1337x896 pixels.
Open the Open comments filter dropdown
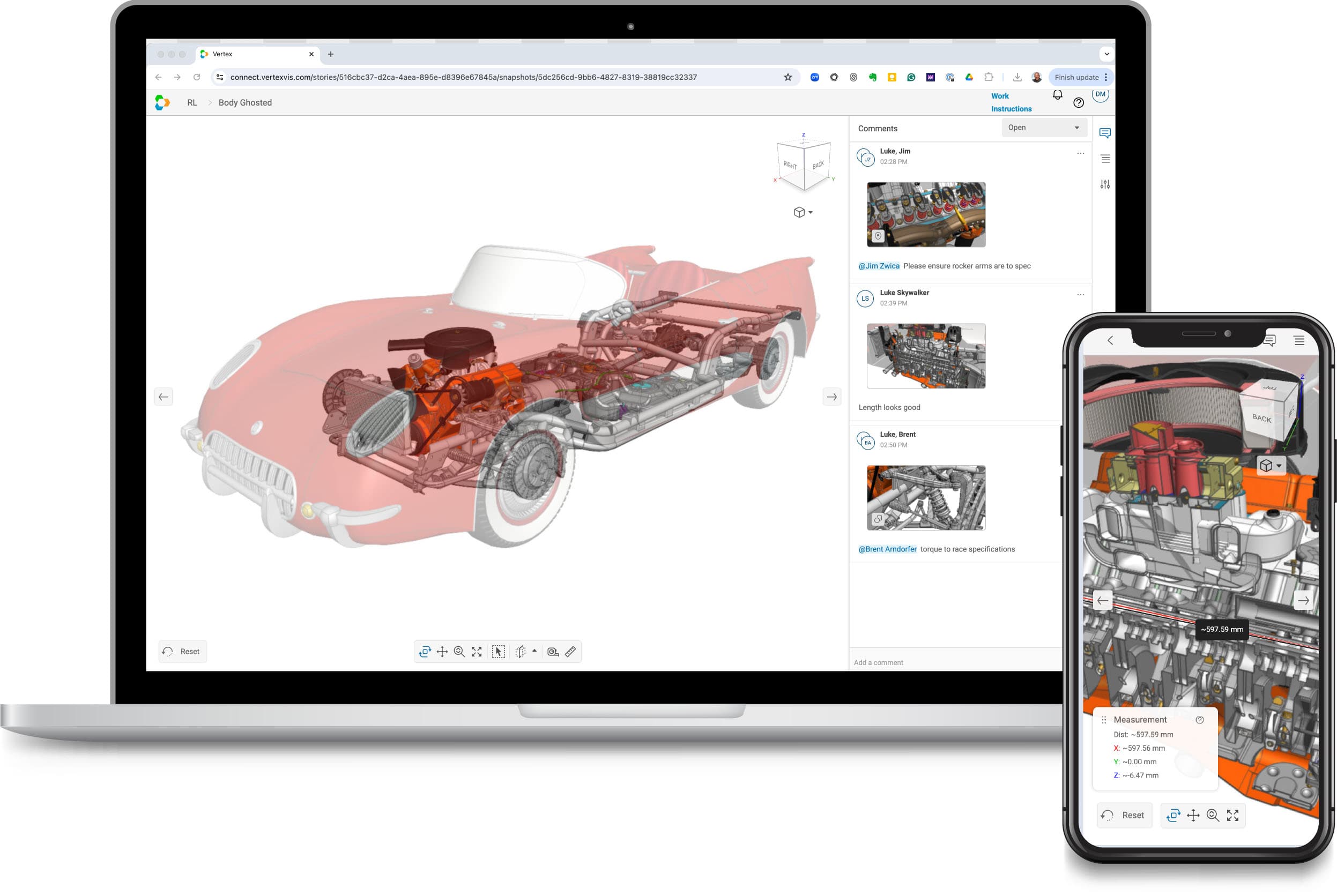click(1044, 127)
